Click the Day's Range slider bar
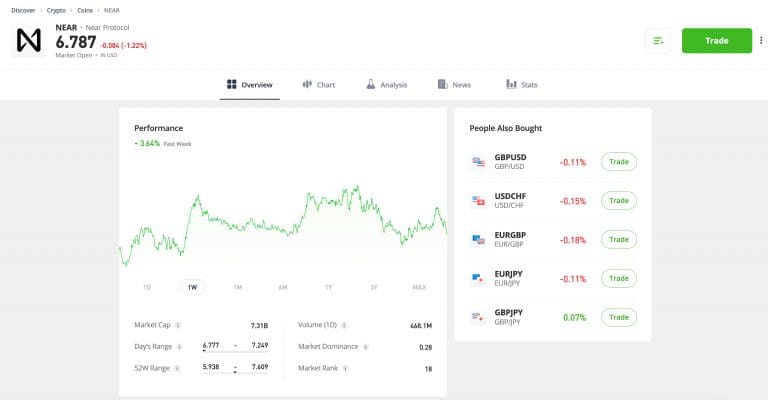The image size is (768, 400). click(235, 351)
